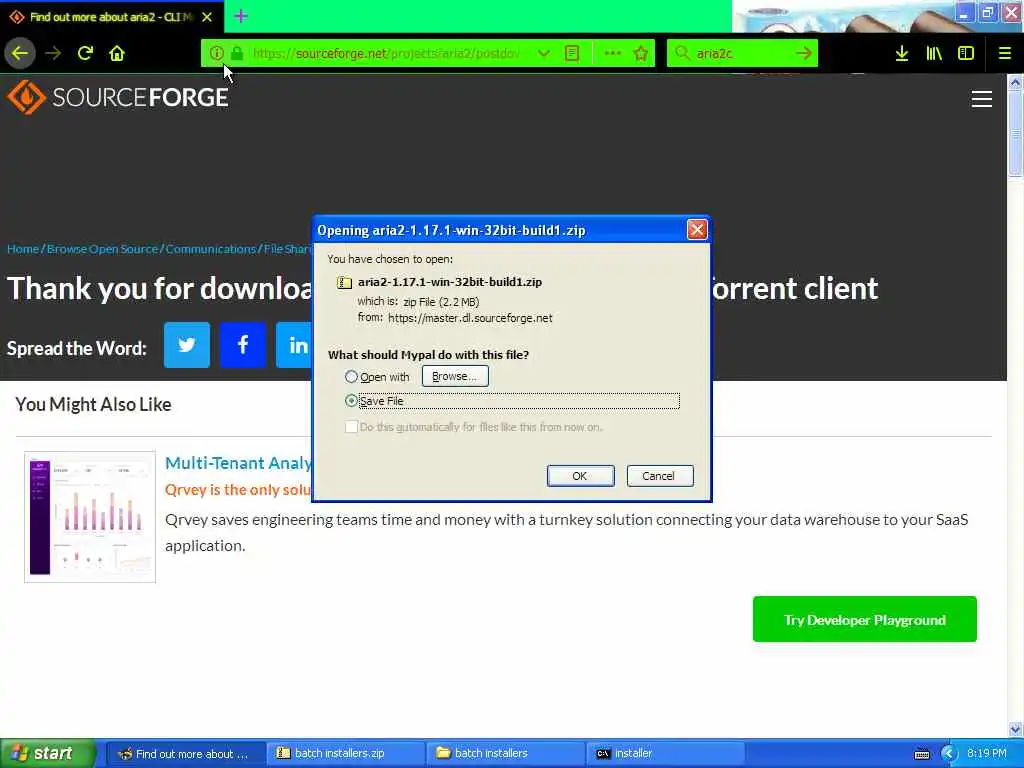
Task: Reload the page with the refresh icon
Action: pos(85,54)
